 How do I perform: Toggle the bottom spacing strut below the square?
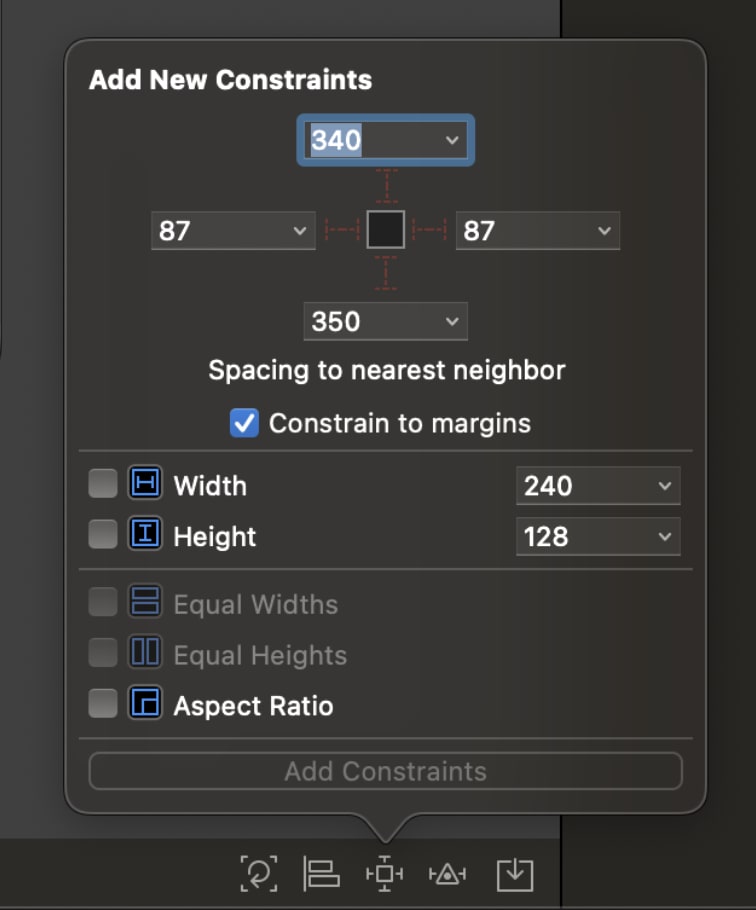pos(386,273)
